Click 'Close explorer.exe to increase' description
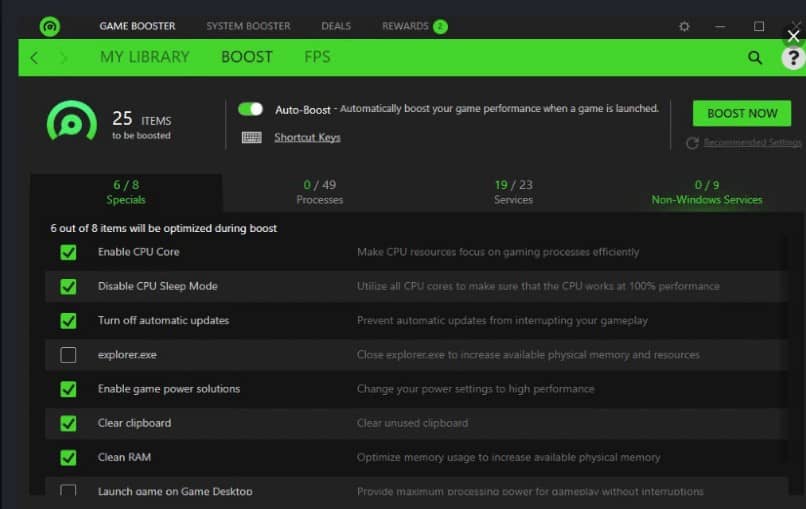This screenshot has width=806, height=509. [x=528, y=355]
